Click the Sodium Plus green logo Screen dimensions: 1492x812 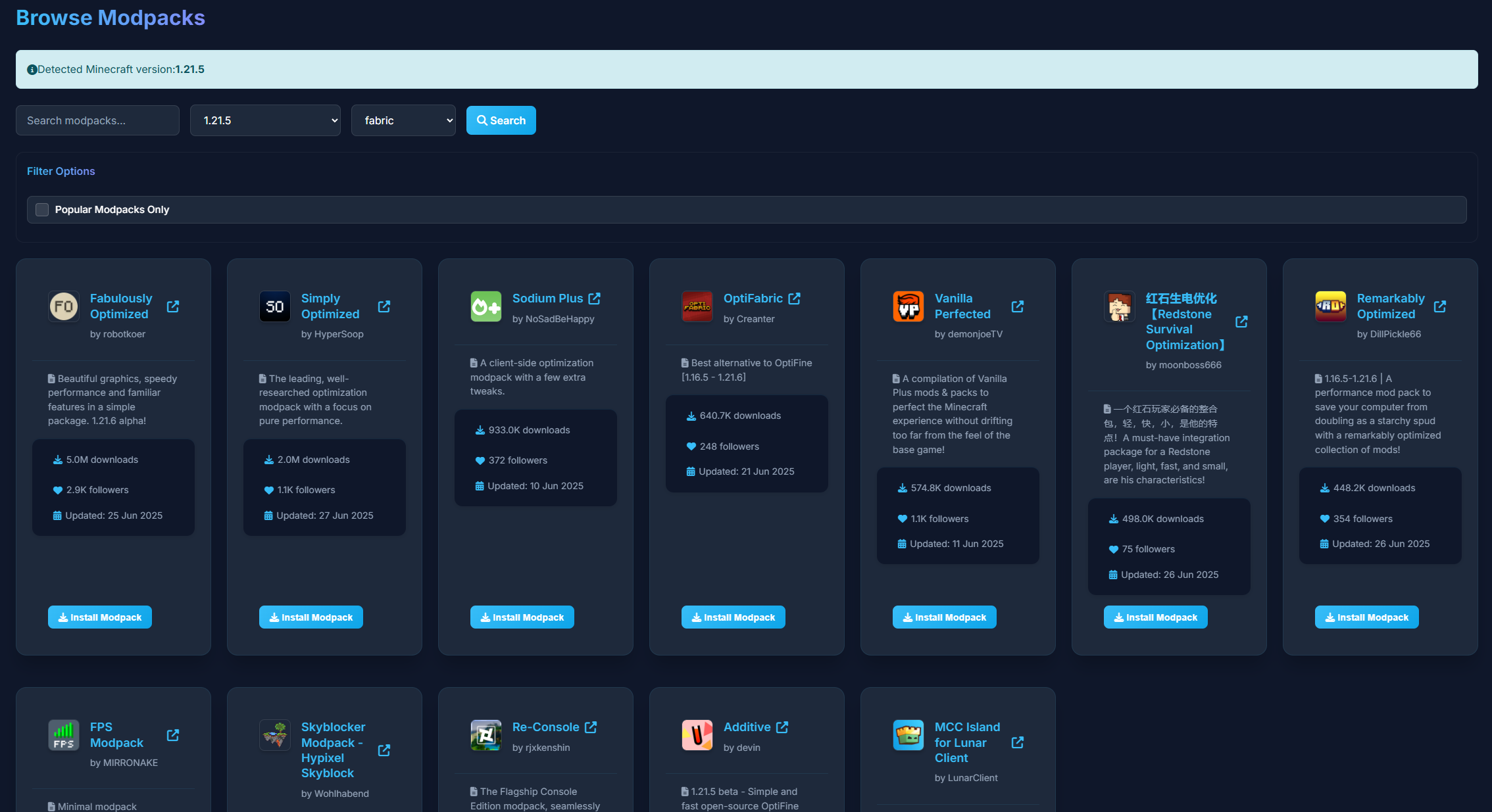coord(486,306)
